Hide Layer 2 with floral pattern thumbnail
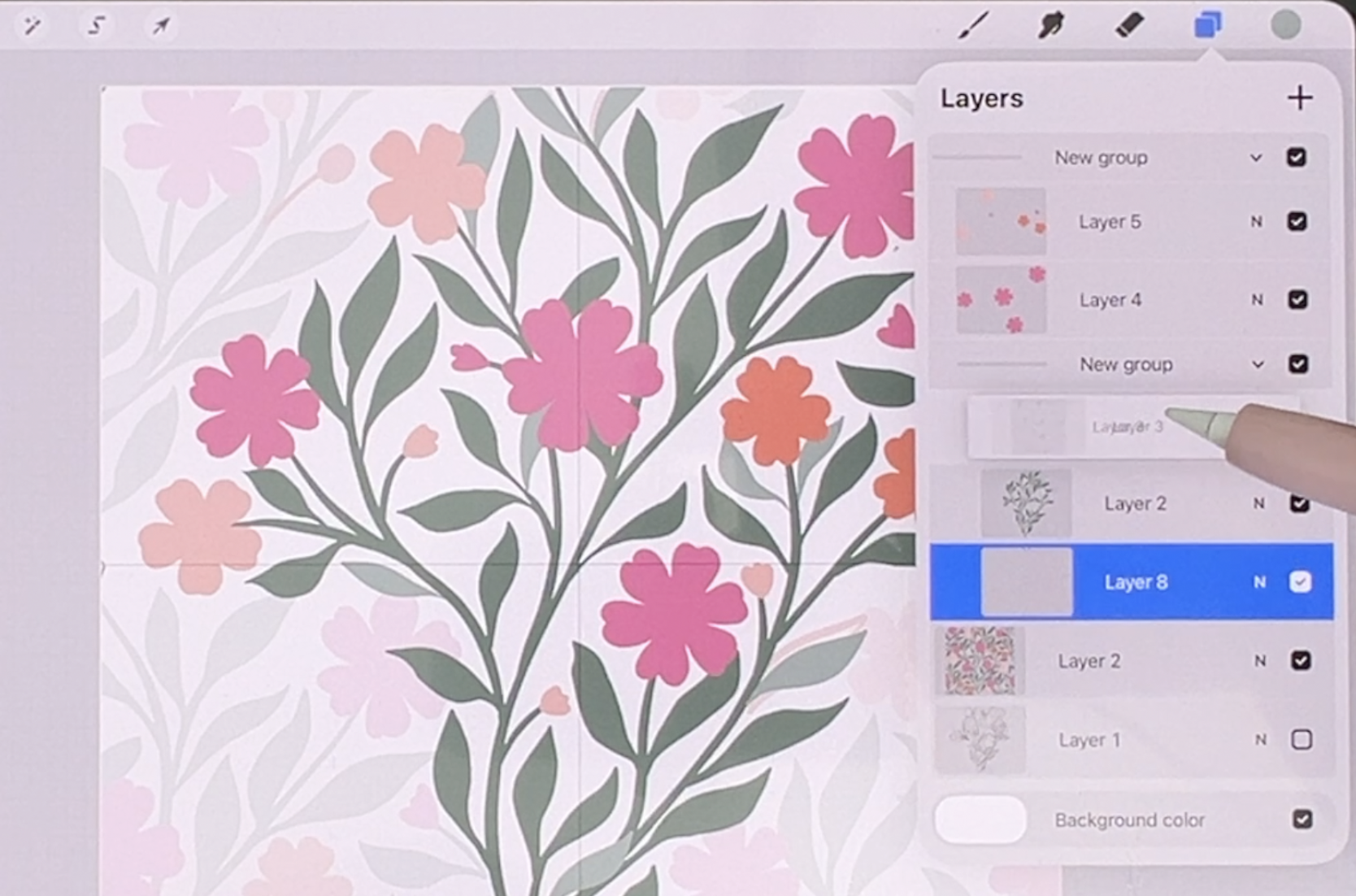Screen dimensions: 1356x896 (1301, 660)
